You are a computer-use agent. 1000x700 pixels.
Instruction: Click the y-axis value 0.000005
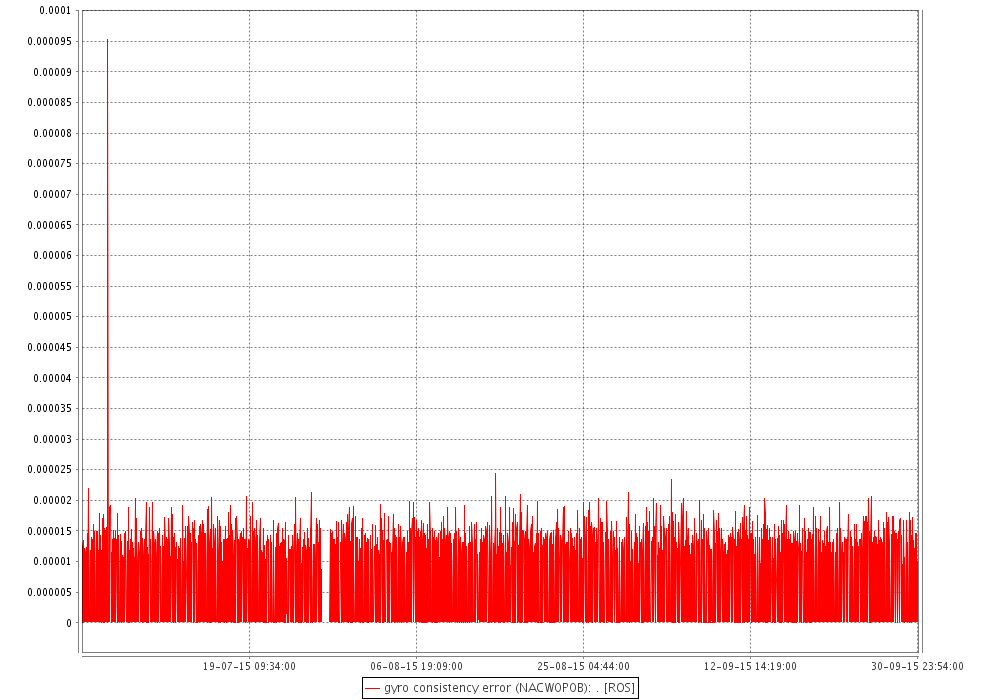(x=49, y=592)
